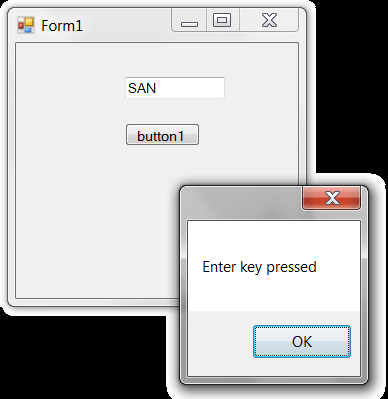Screen dimensions: 388x399
Task: Activate button1 under the SAN field
Action: pyautogui.click(x=162, y=135)
